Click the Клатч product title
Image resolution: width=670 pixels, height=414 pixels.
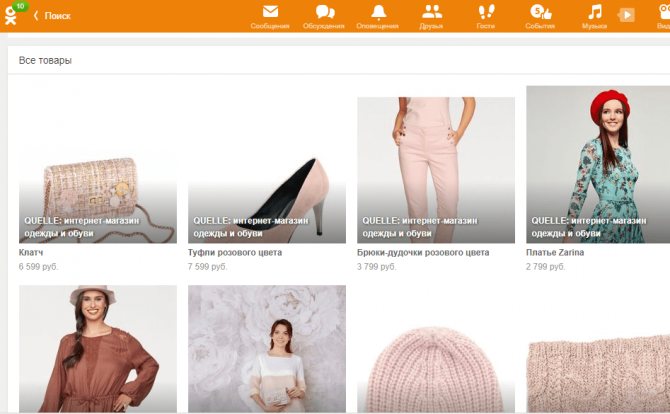point(31,253)
